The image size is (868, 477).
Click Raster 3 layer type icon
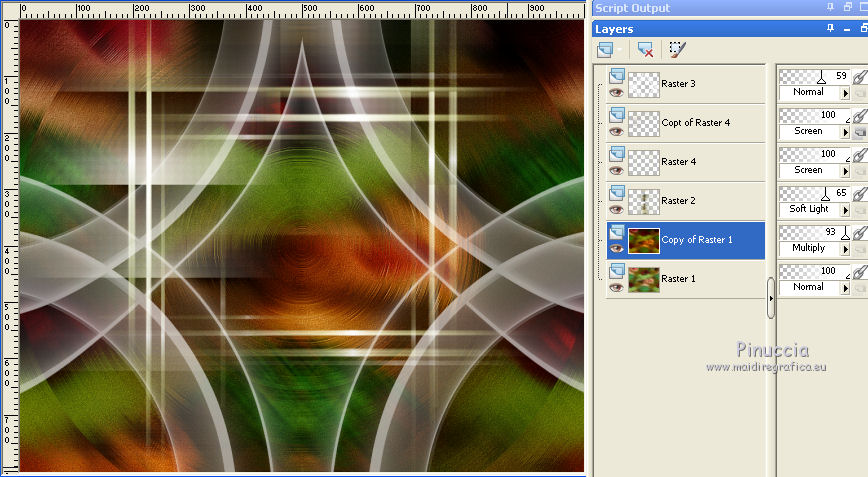click(x=617, y=76)
